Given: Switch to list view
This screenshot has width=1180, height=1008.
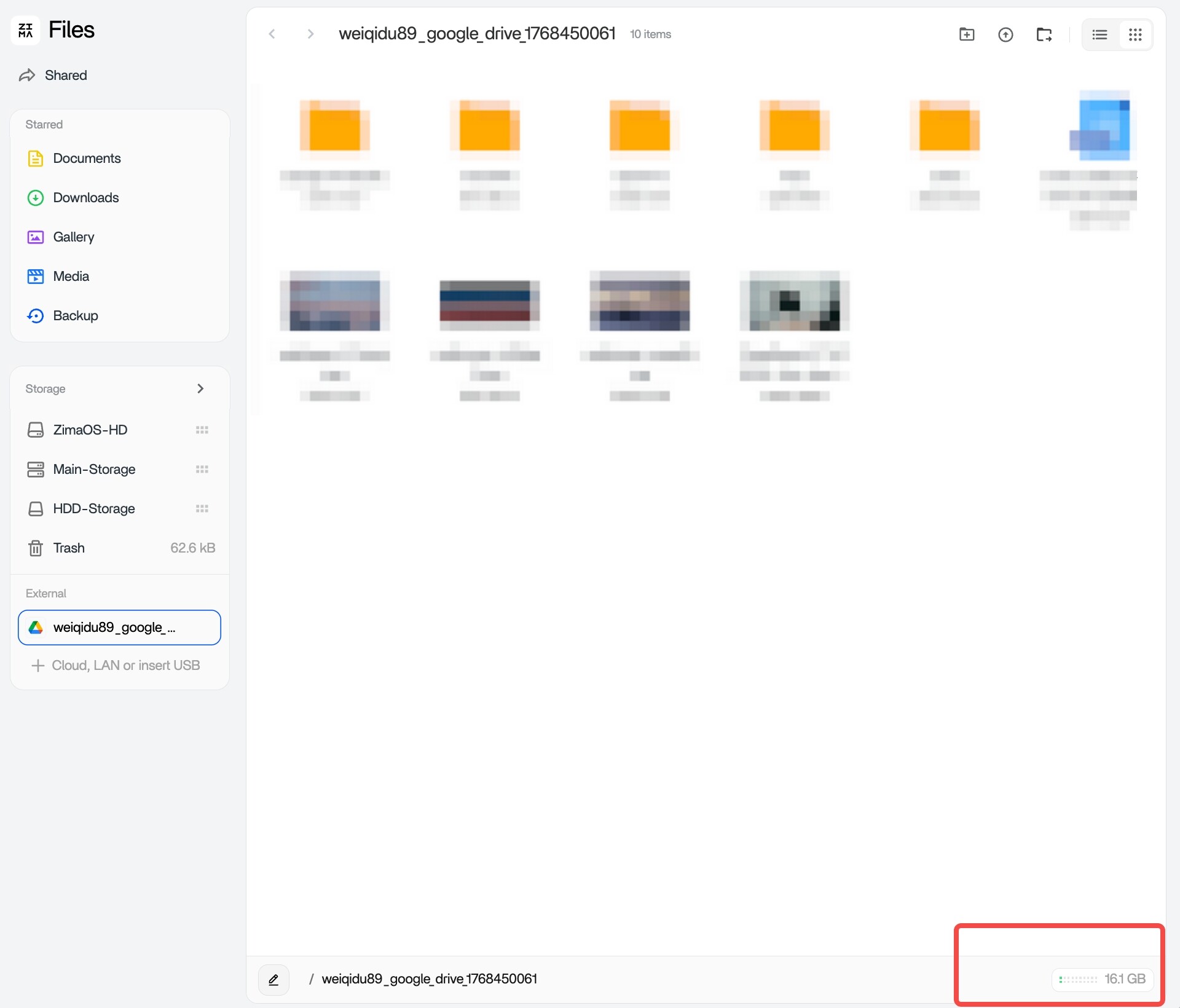Looking at the screenshot, I should pyautogui.click(x=1099, y=34).
